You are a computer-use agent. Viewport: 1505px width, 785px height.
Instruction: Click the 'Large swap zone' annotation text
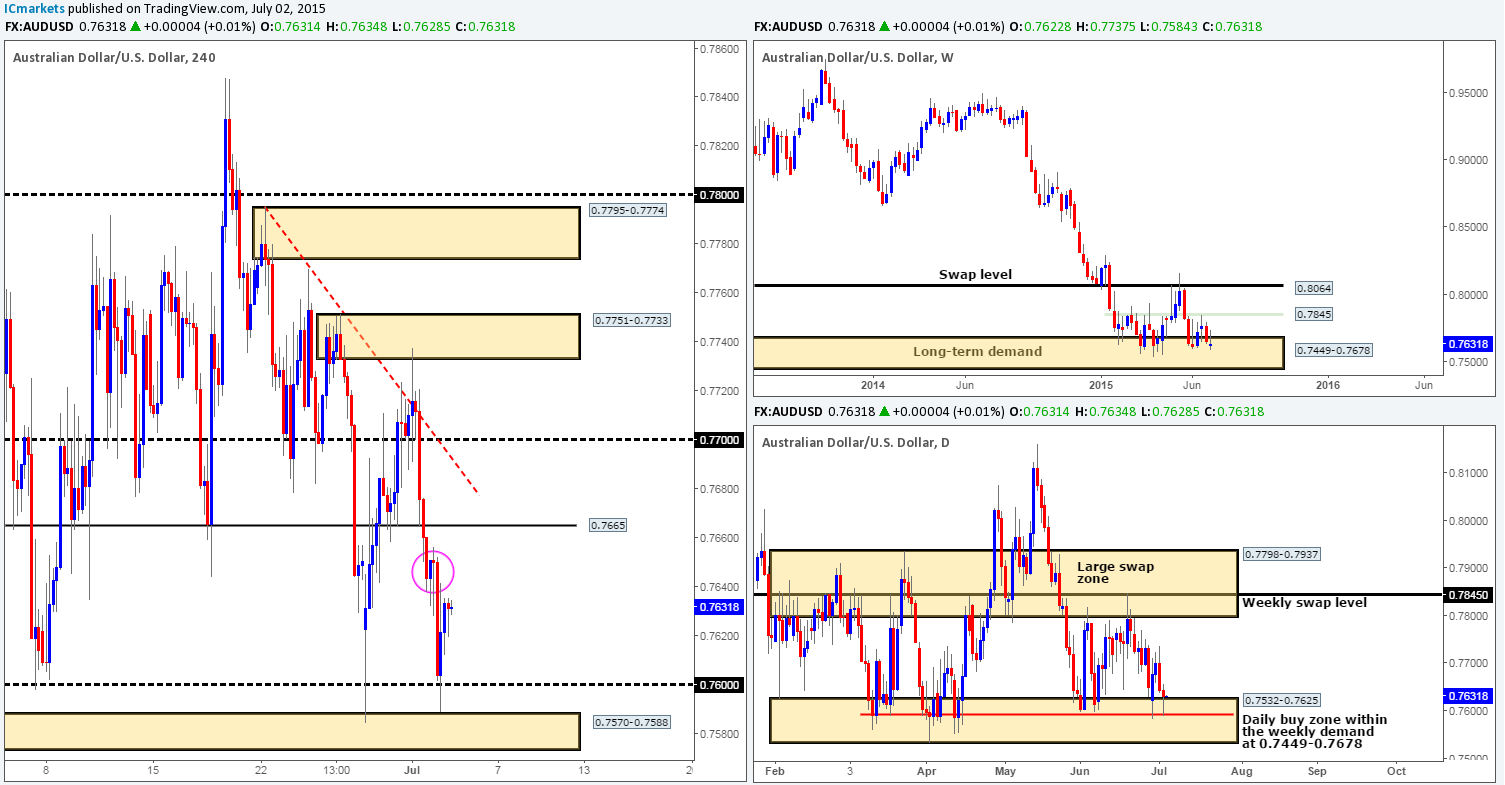click(x=1115, y=572)
